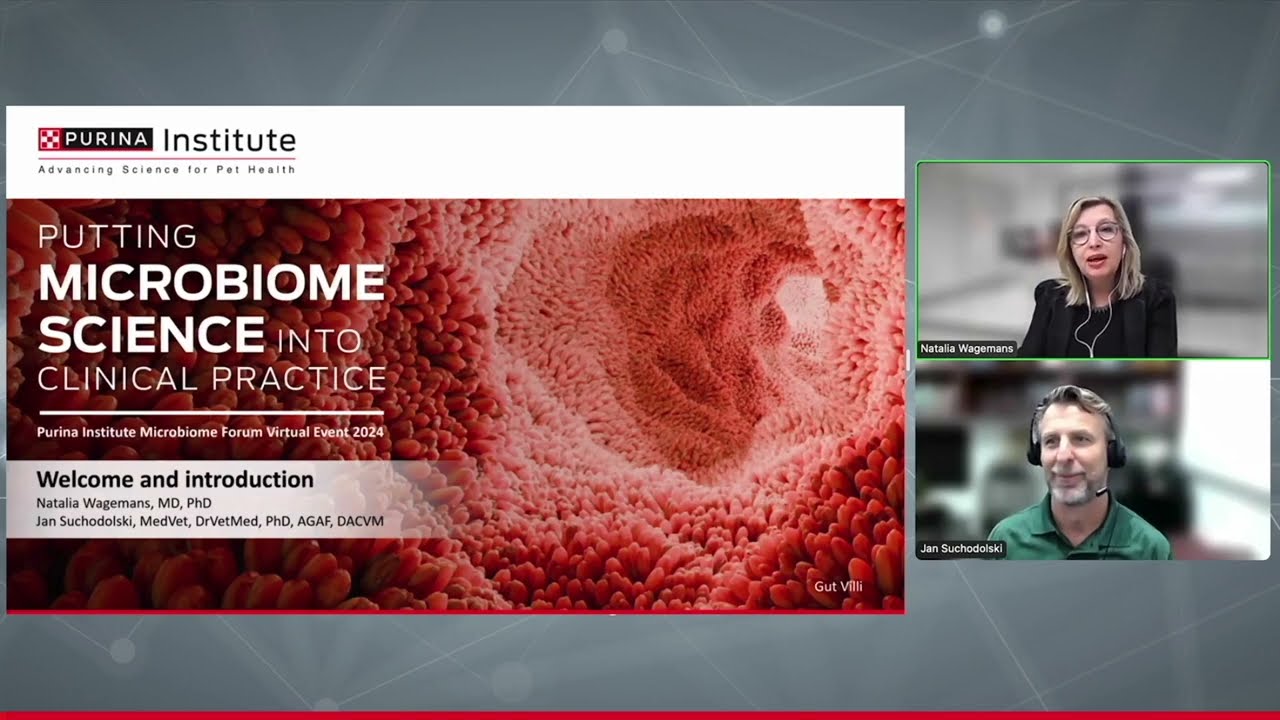
Task: Click the 'MICROBIOME' title word
Action: click(x=212, y=283)
